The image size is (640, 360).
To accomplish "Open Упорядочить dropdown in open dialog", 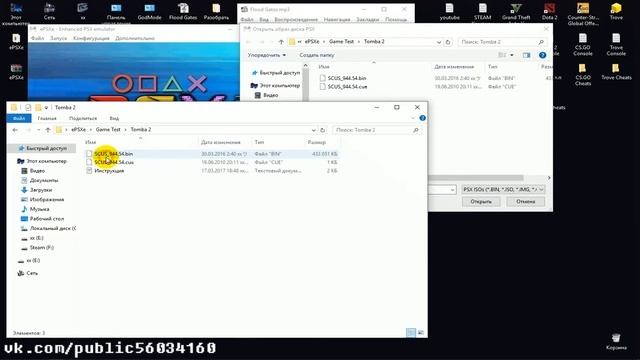I will [x=267, y=55].
